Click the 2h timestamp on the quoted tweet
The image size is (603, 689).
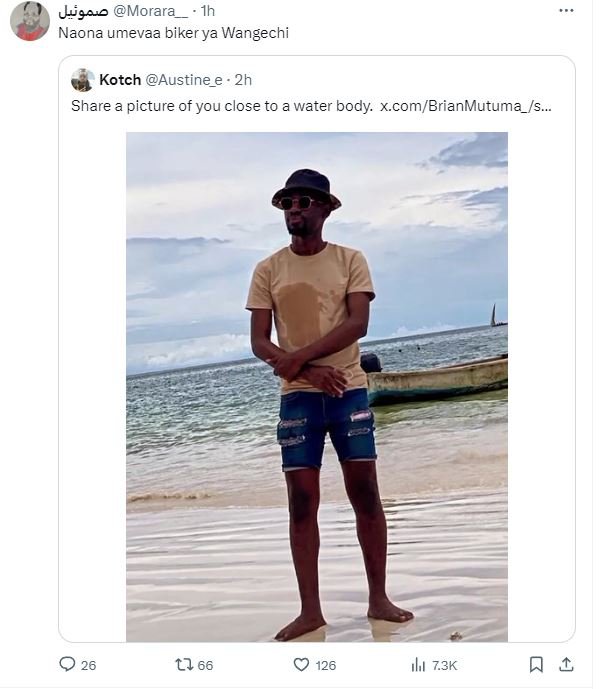click(243, 80)
